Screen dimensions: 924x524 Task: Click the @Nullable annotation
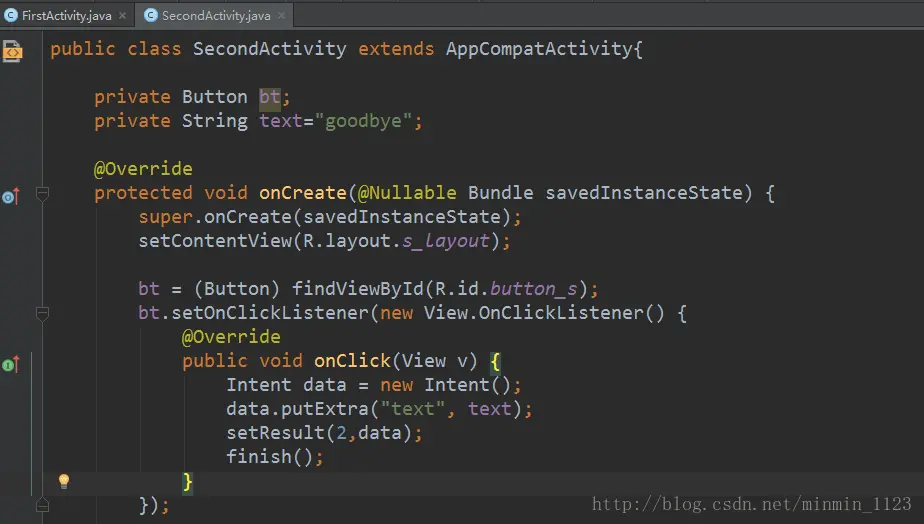coord(407,193)
